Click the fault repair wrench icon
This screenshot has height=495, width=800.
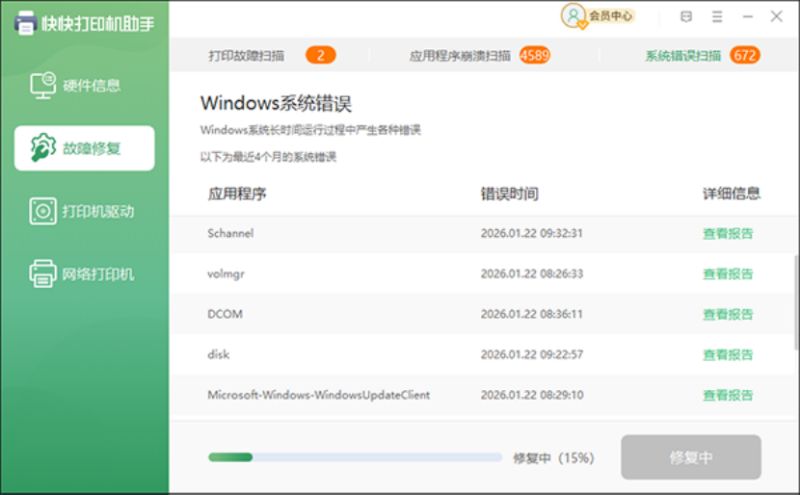[x=43, y=149]
